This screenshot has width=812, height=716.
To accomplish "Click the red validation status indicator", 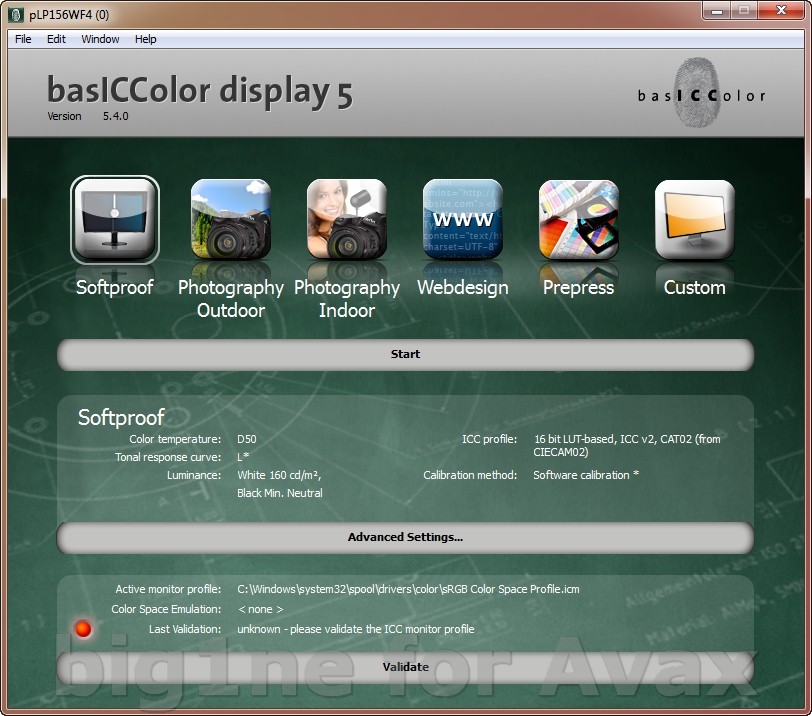I will (x=83, y=629).
